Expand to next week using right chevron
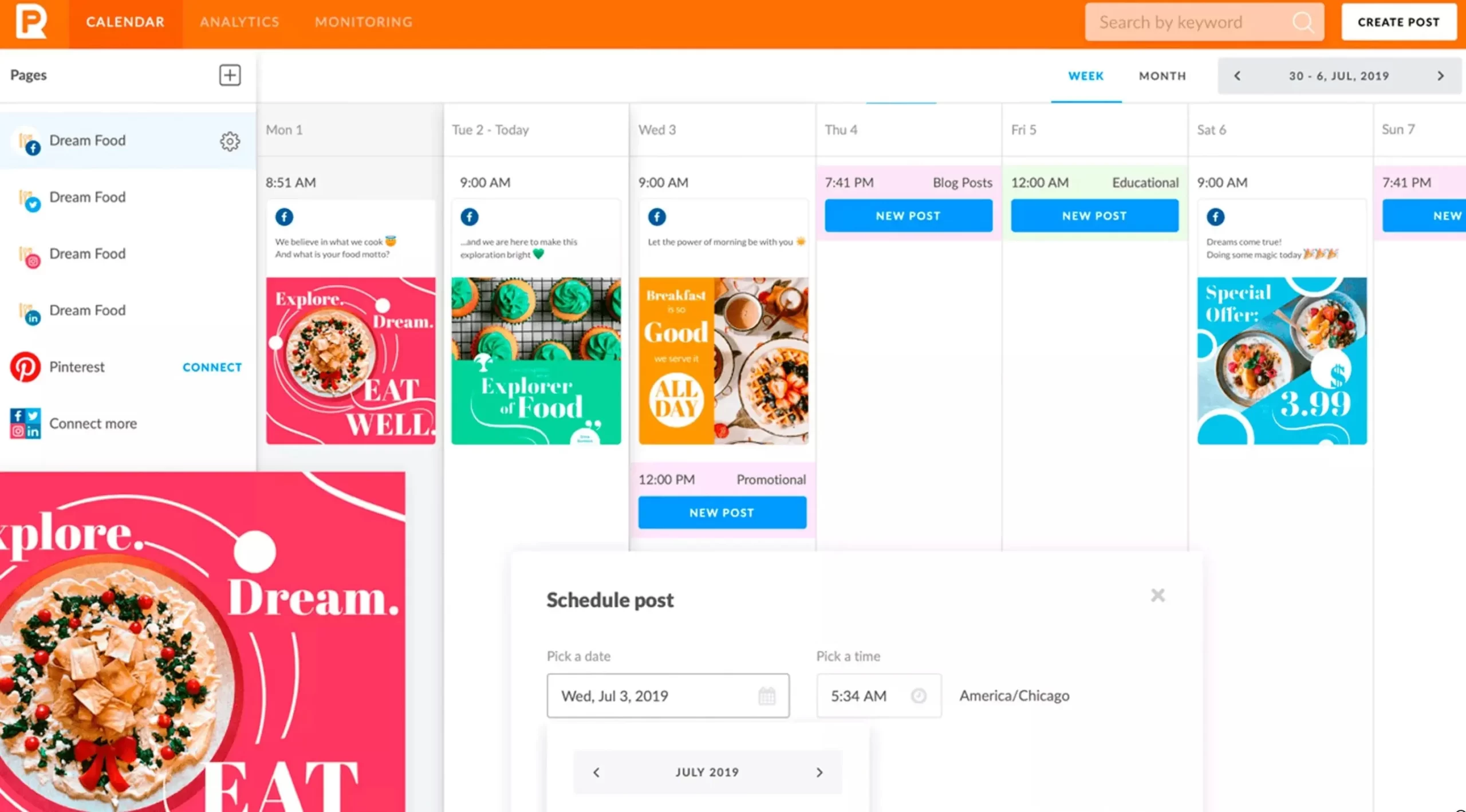1466x812 pixels. pyautogui.click(x=1442, y=75)
